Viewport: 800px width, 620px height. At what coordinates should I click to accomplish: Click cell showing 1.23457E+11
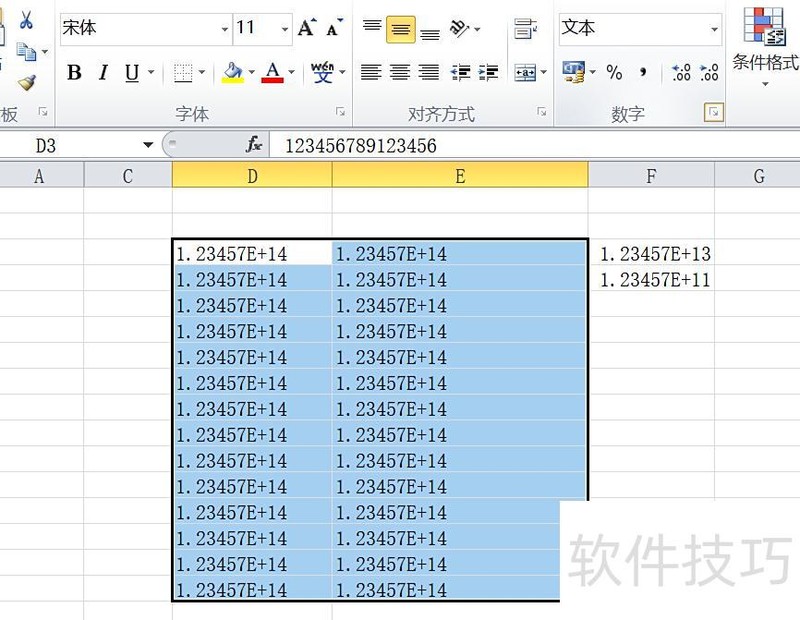(x=651, y=279)
